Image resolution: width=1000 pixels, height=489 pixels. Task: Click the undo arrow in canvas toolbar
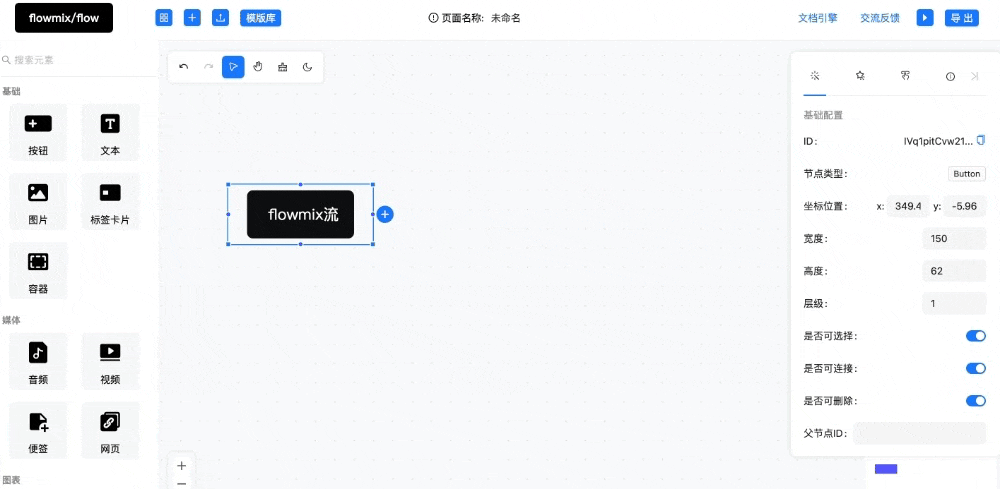(x=184, y=67)
